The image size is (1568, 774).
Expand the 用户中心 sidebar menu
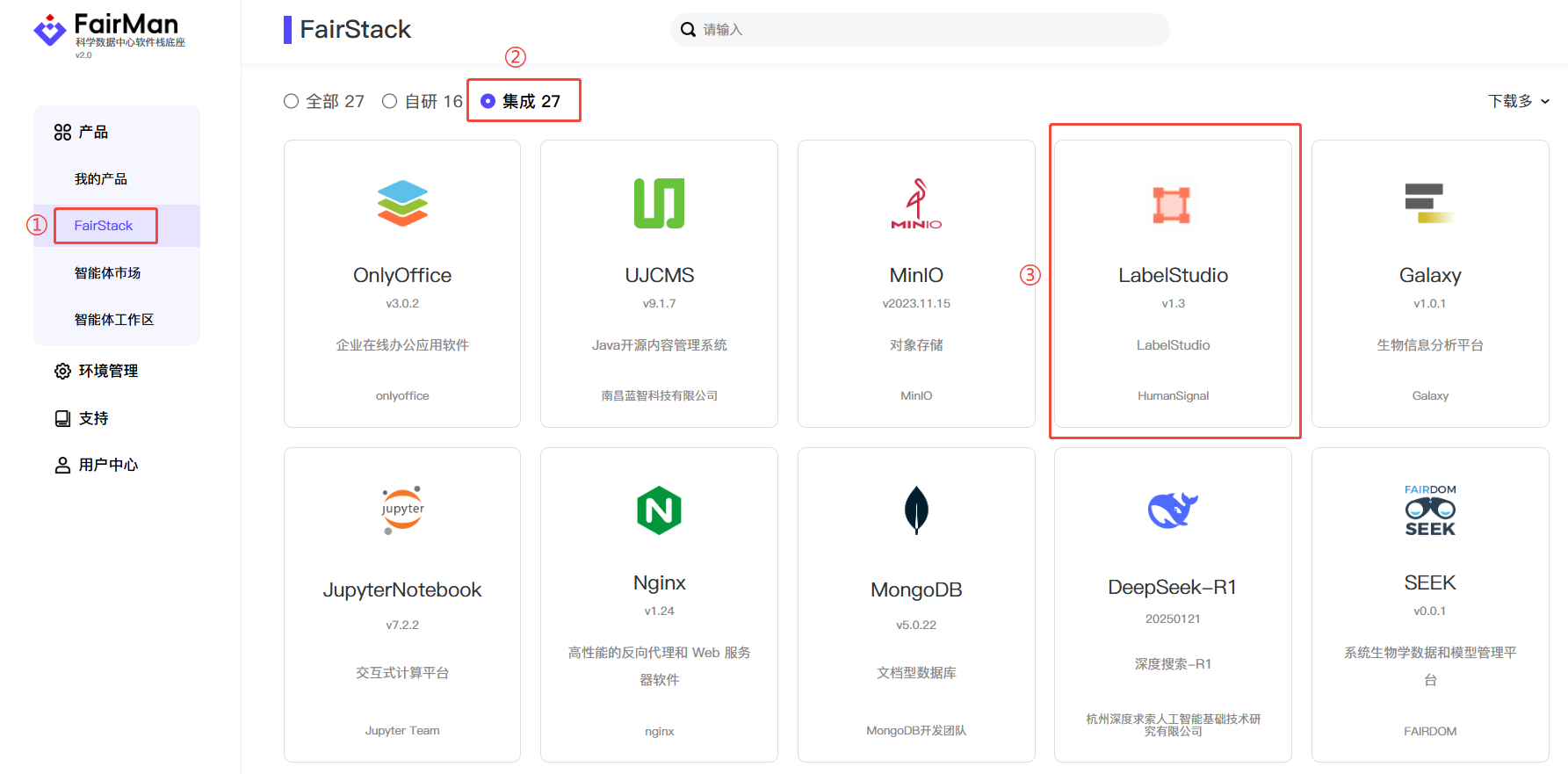(108, 465)
